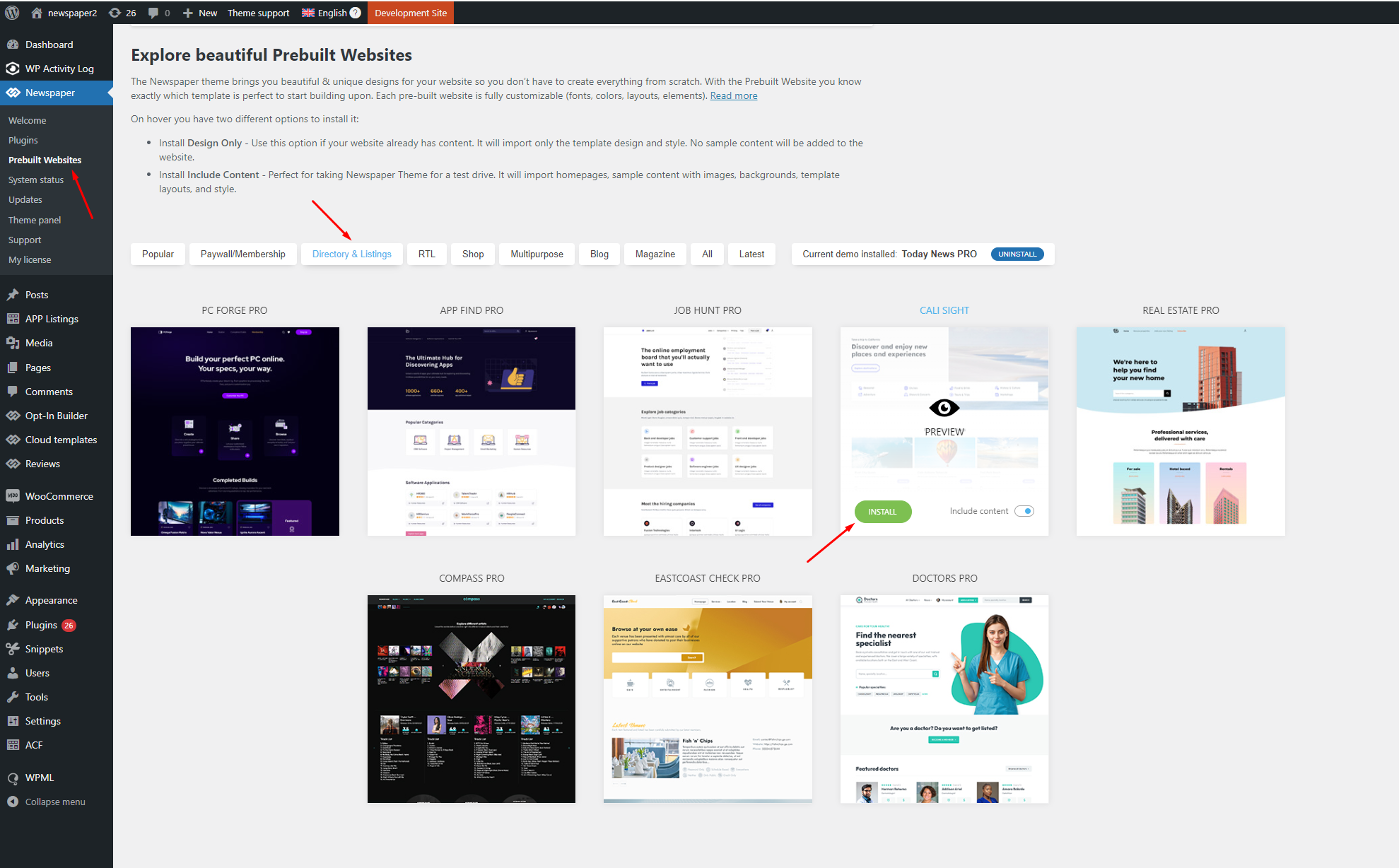
Task: Open the APP FIND PRO demo thumbnail
Action: pos(472,431)
